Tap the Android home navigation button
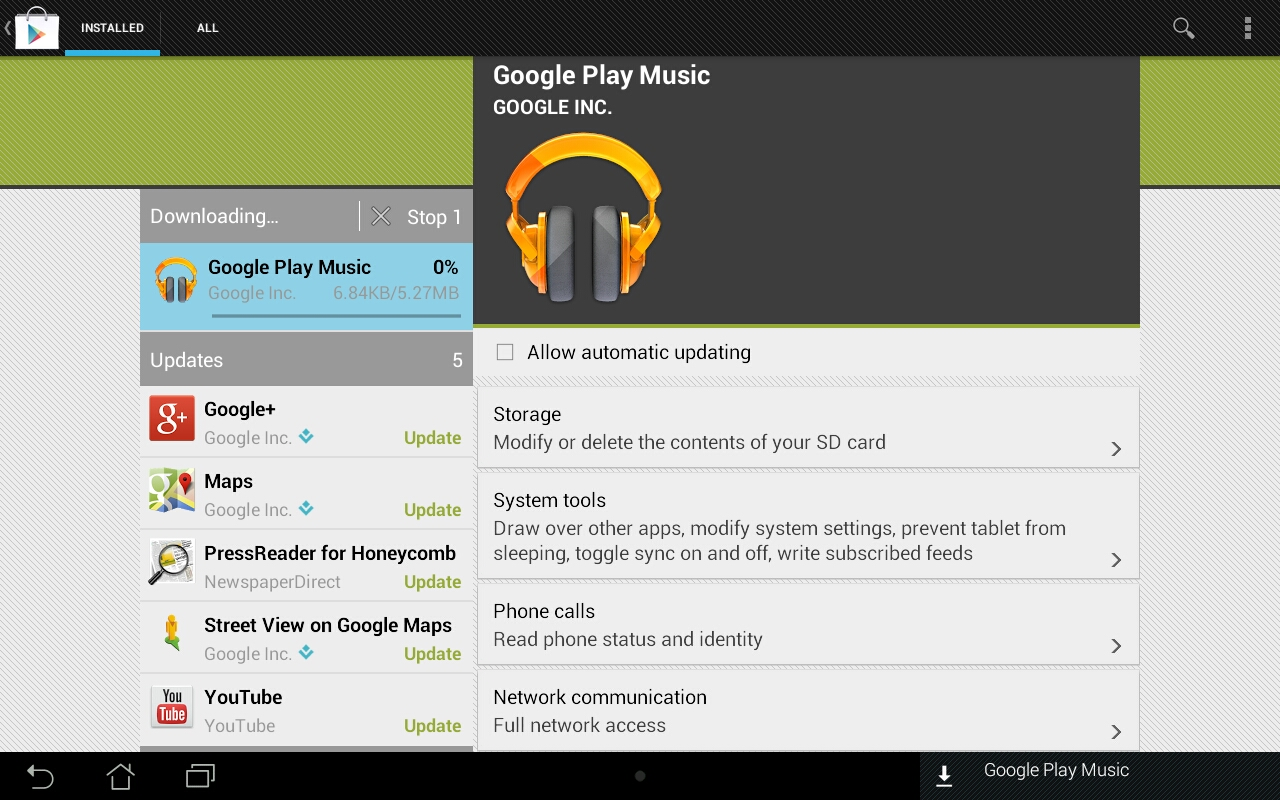1280x800 pixels. (x=120, y=776)
